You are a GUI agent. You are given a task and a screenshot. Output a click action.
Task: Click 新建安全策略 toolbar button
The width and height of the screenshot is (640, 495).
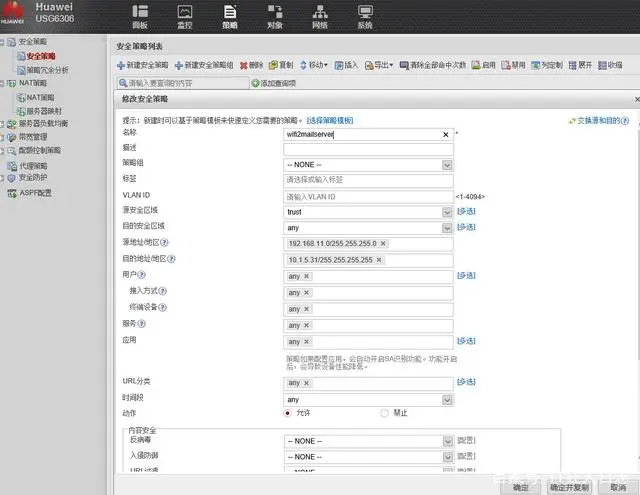pyautogui.click(x=142, y=65)
